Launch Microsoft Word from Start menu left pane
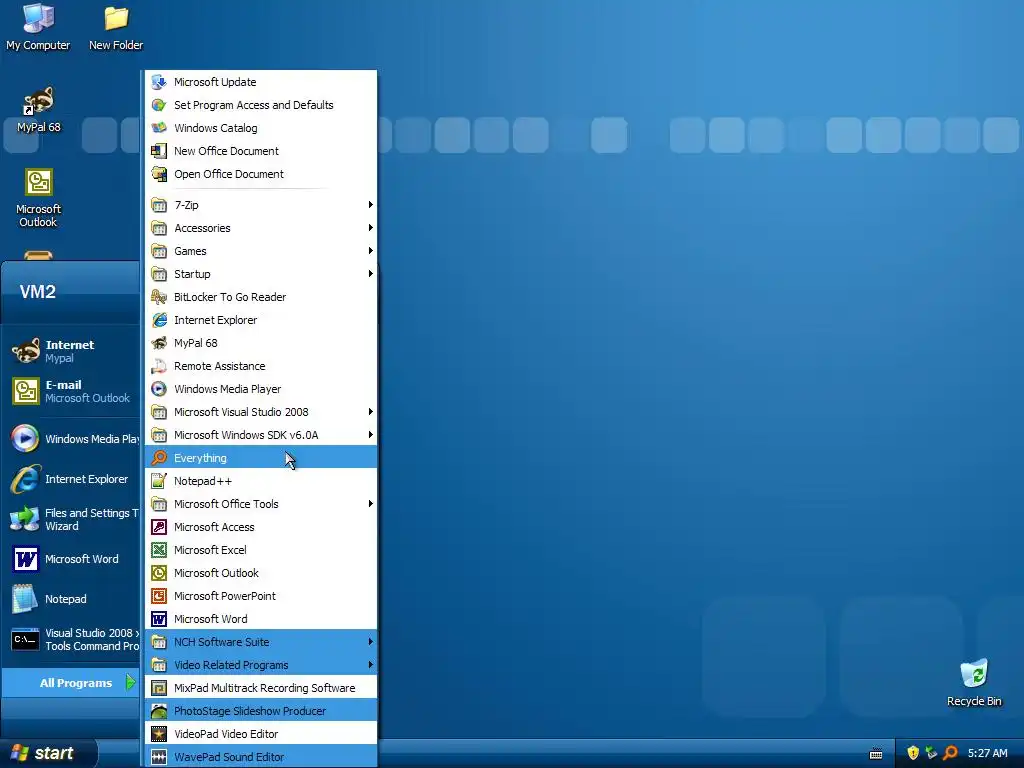Screen dimensions: 1024x768 71,559
